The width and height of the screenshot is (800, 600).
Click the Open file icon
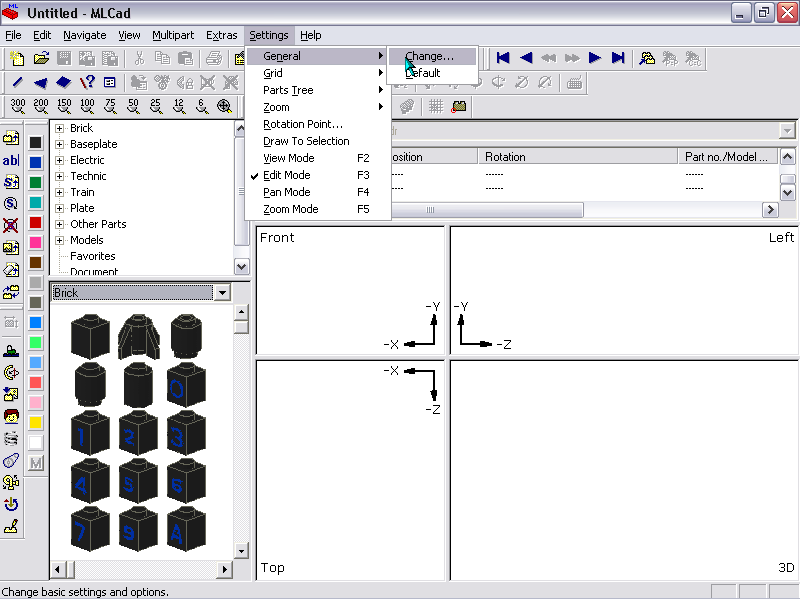41,58
